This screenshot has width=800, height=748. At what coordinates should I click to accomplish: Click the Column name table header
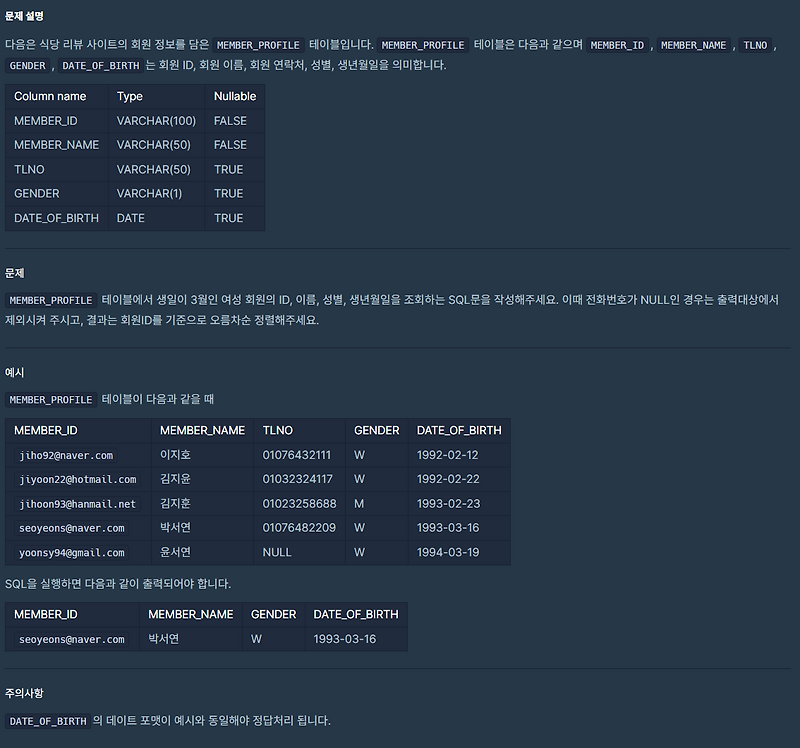50,96
